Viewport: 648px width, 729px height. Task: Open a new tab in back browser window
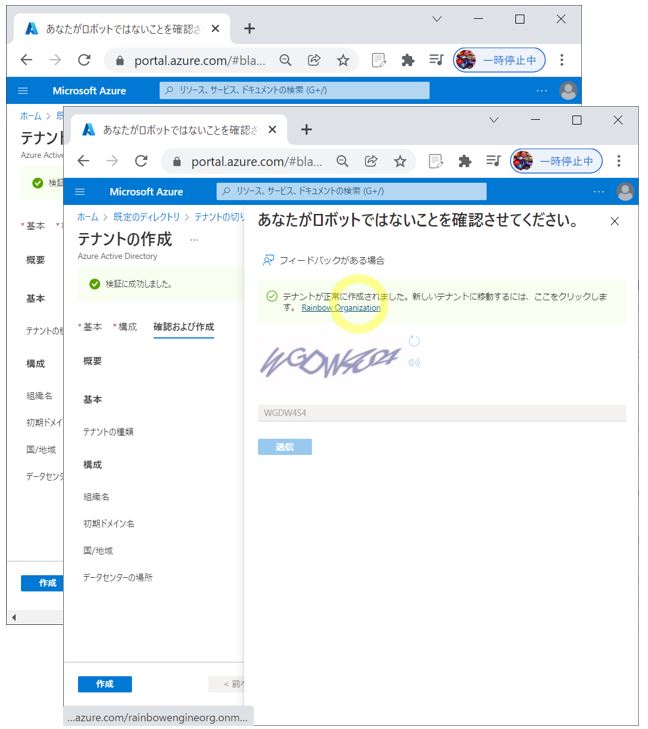click(249, 28)
